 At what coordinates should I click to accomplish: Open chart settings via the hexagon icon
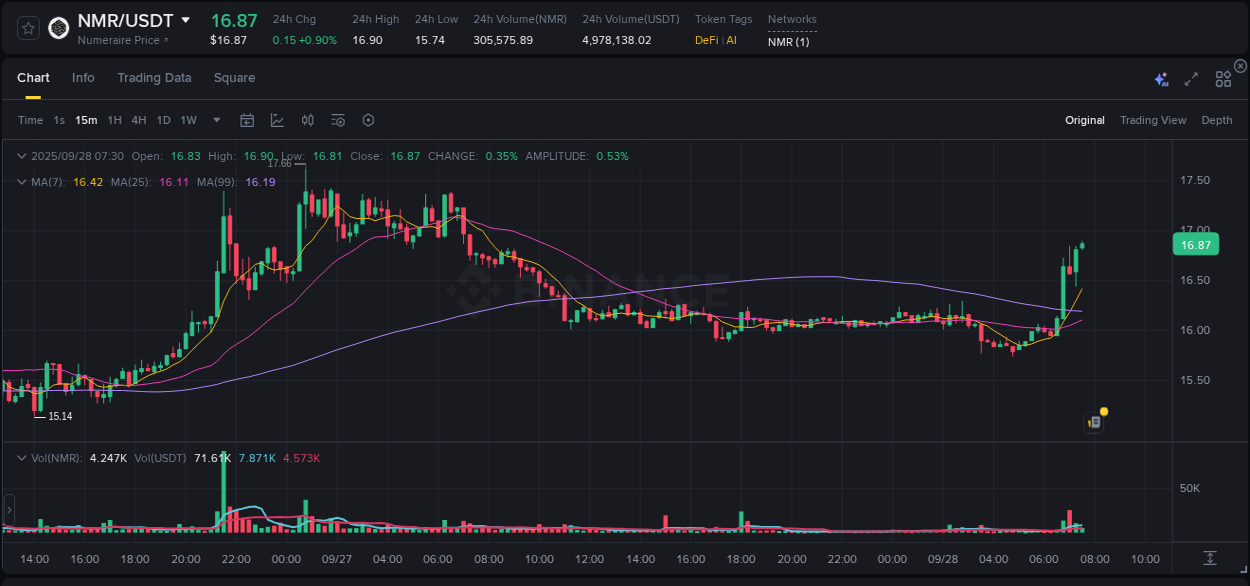pos(368,120)
